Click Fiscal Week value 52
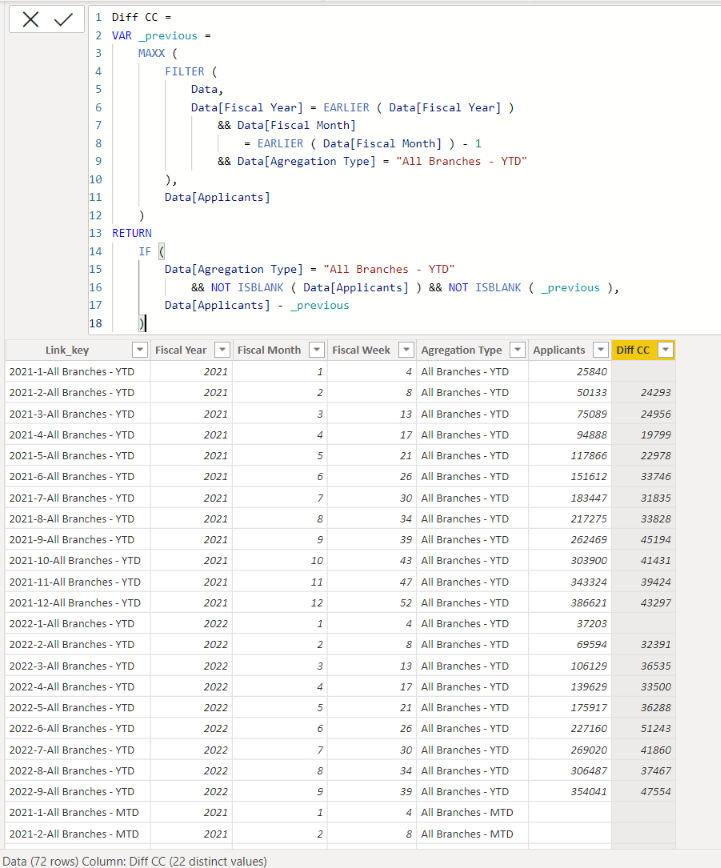721x868 pixels. coord(406,603)
